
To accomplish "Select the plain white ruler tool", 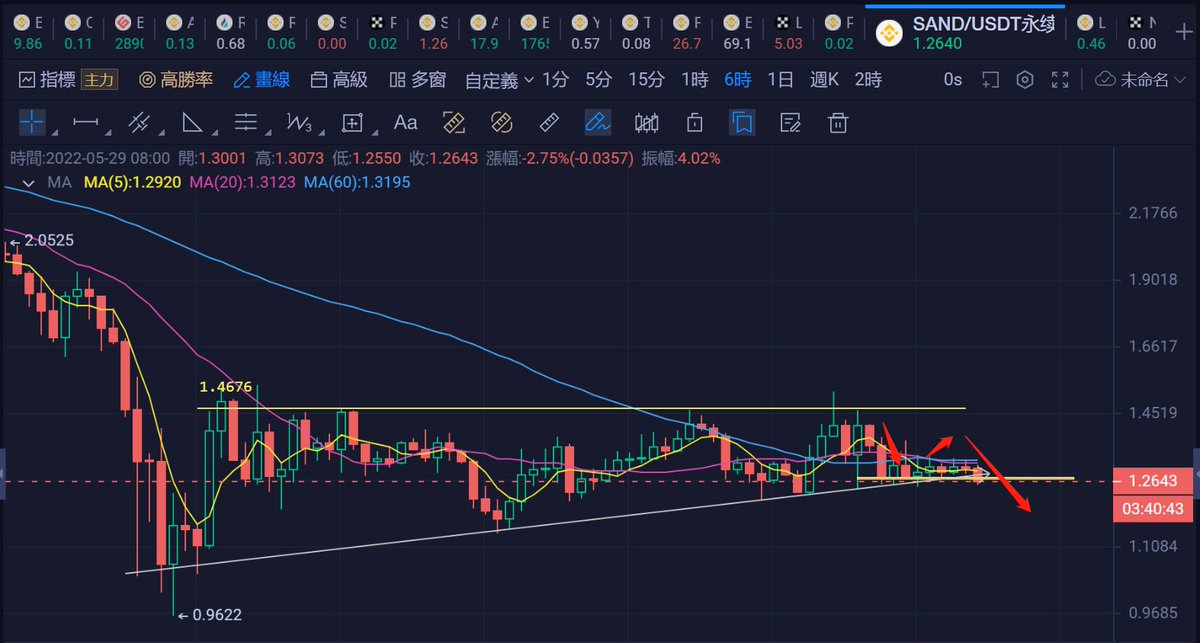I will (549, 122).
